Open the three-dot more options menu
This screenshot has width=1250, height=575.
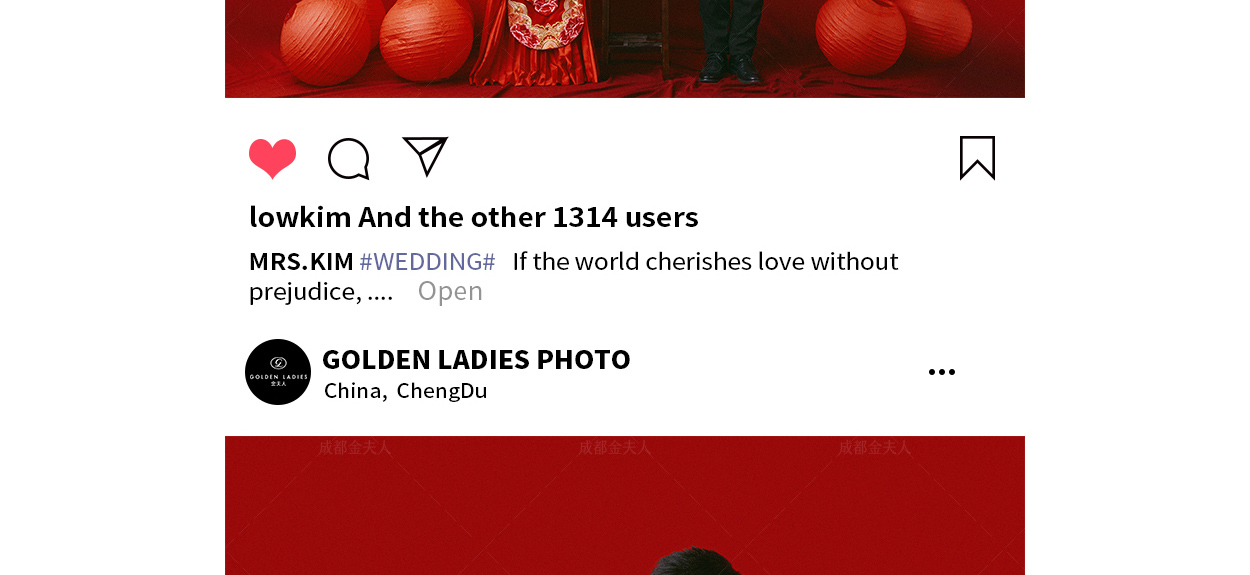(942, 372)
